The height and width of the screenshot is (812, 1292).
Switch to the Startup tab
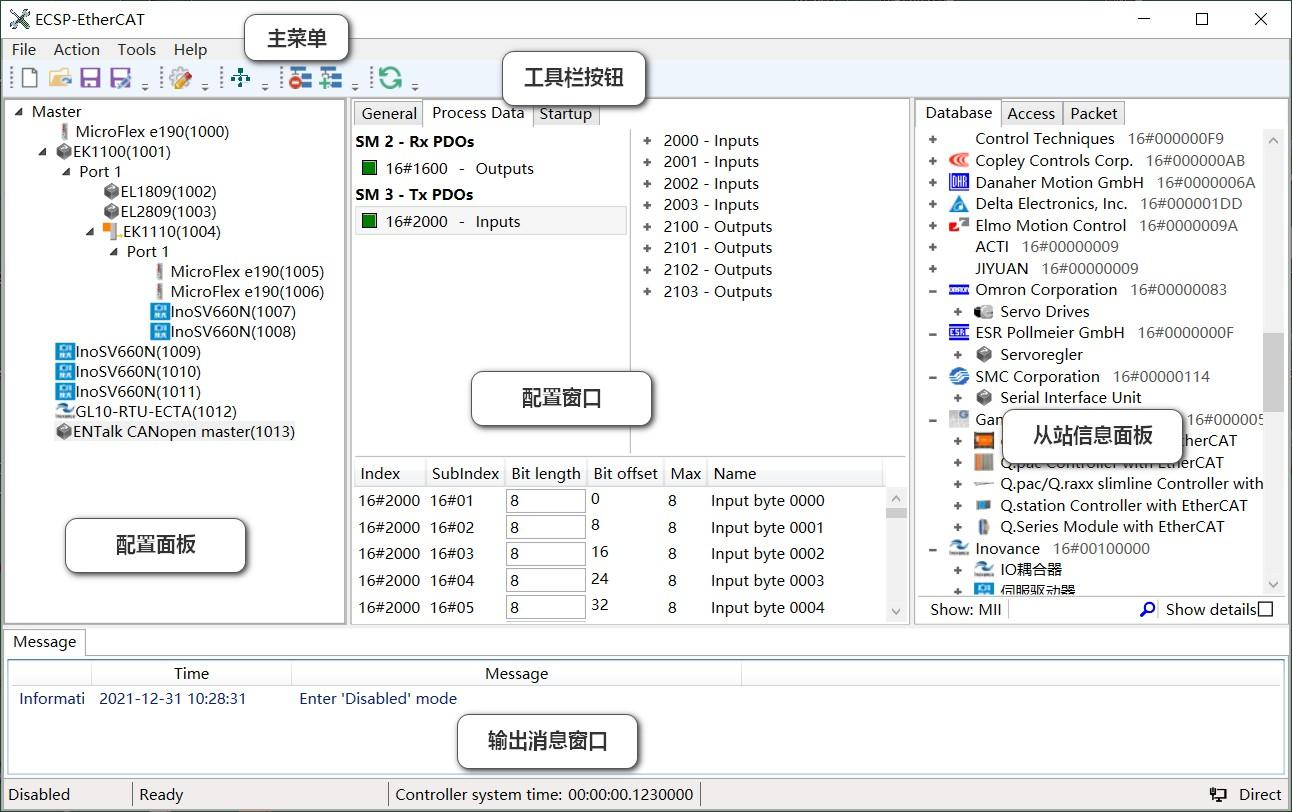(566, 114)
